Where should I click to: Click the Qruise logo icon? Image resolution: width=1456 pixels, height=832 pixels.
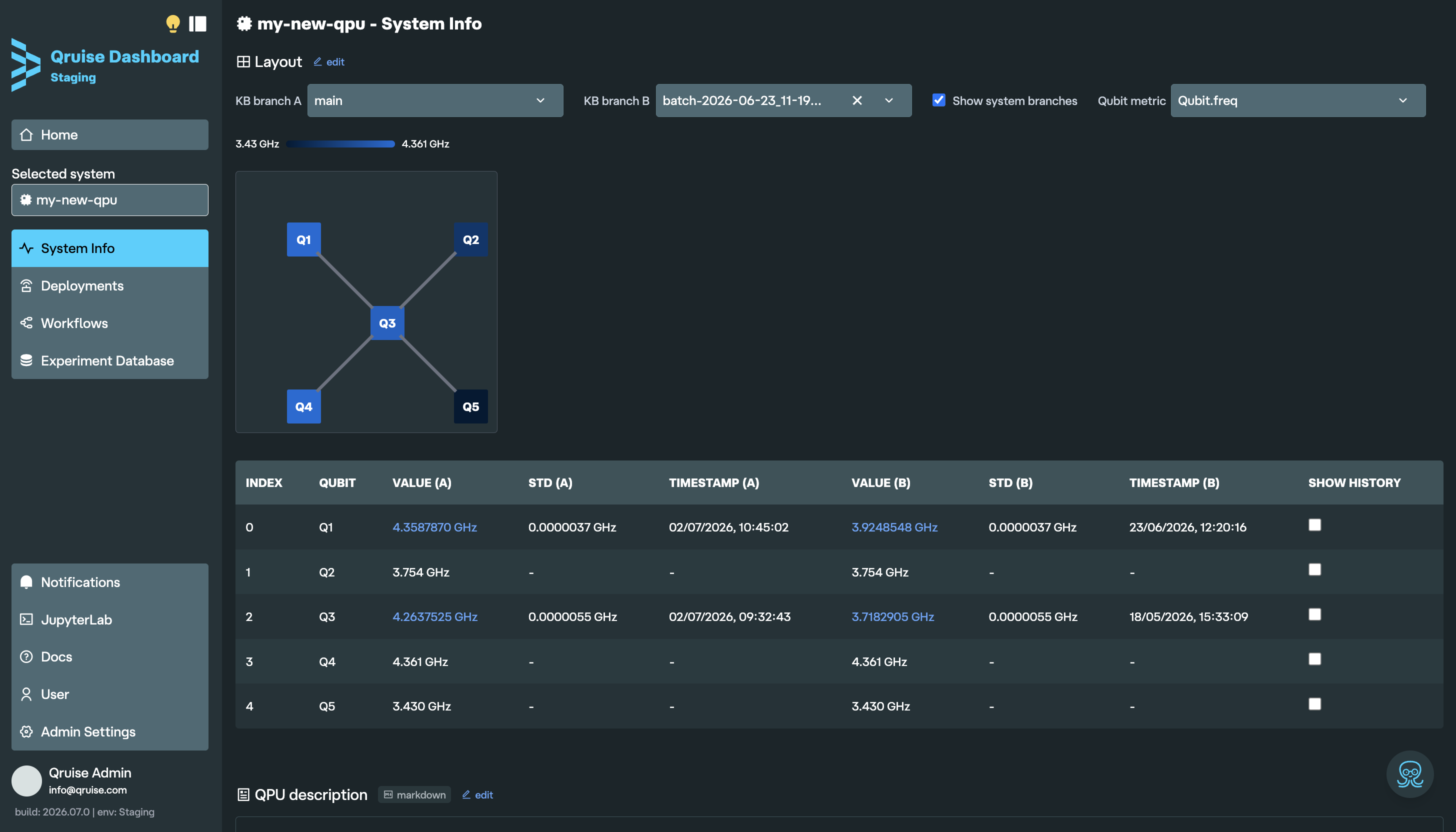coord(25,64)
